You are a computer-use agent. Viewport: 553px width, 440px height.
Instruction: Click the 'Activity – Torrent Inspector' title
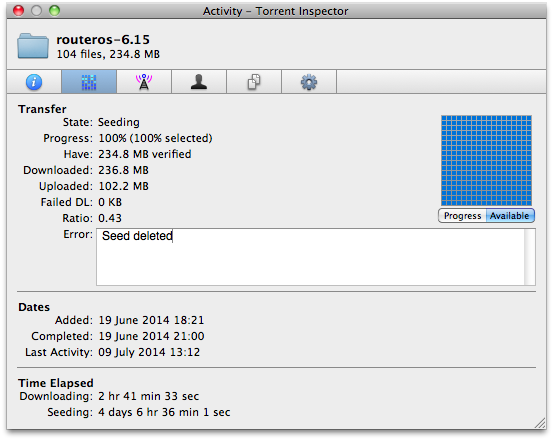275,11
